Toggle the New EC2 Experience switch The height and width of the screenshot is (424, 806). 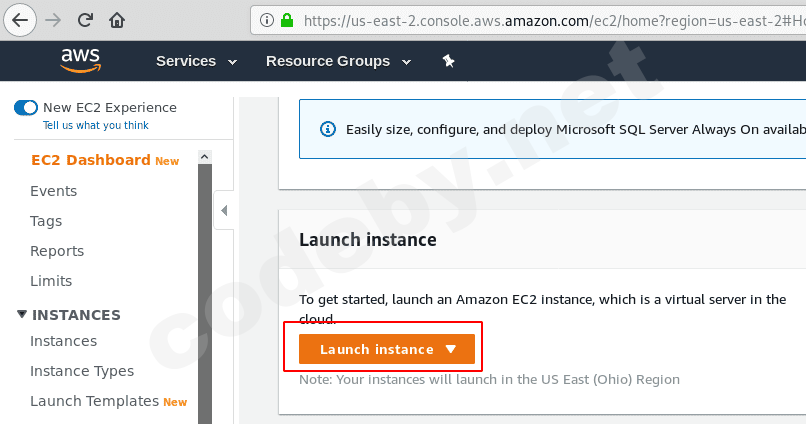(26, 108)
